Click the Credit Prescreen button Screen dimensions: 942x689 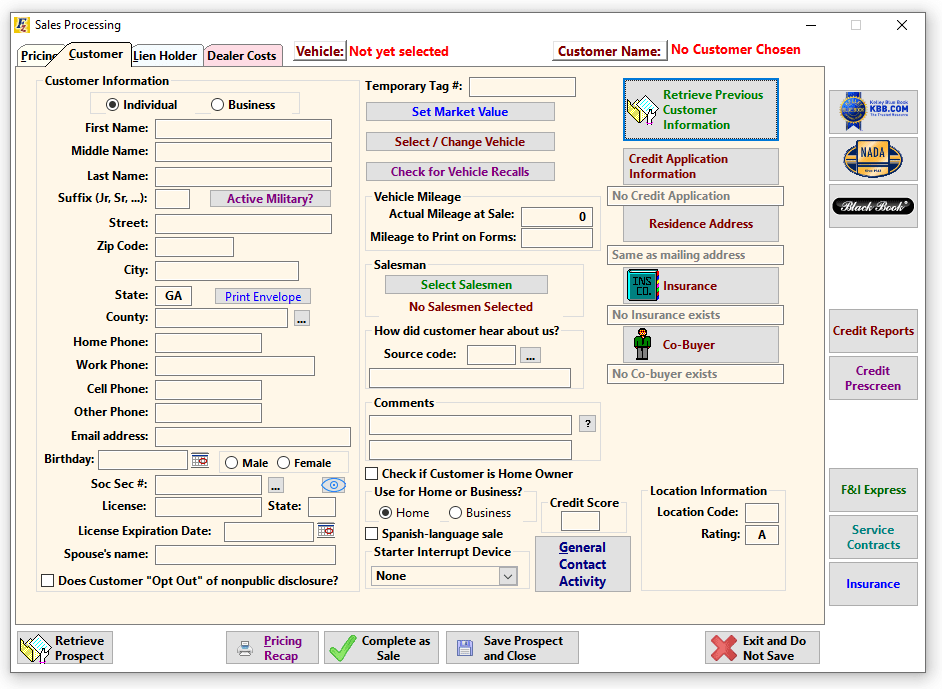[872, 377]
